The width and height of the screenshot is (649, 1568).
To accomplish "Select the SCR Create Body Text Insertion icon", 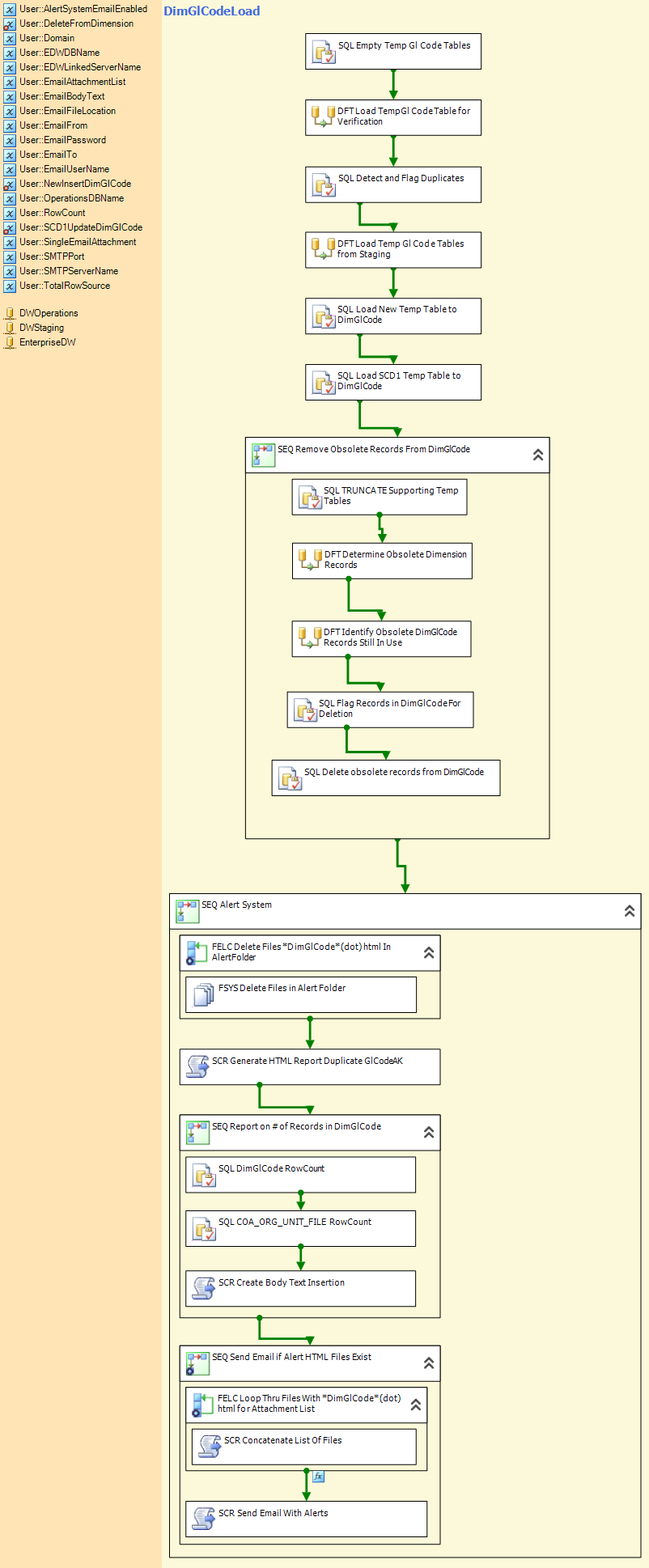I will point(204,1288).
